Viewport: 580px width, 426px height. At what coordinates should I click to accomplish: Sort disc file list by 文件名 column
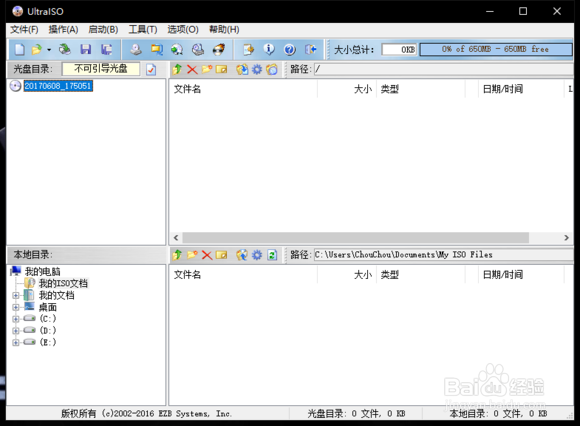point(243,89)
